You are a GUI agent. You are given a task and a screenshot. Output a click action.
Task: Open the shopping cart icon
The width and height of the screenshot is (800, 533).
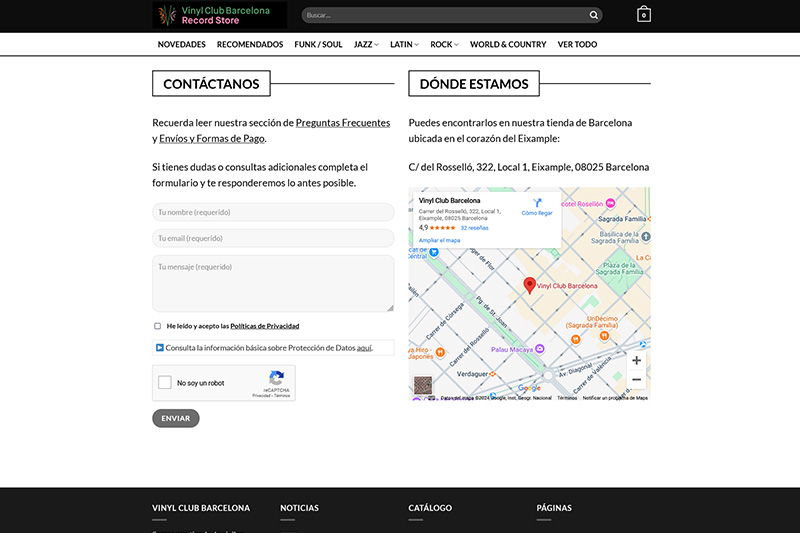point(643,15)
